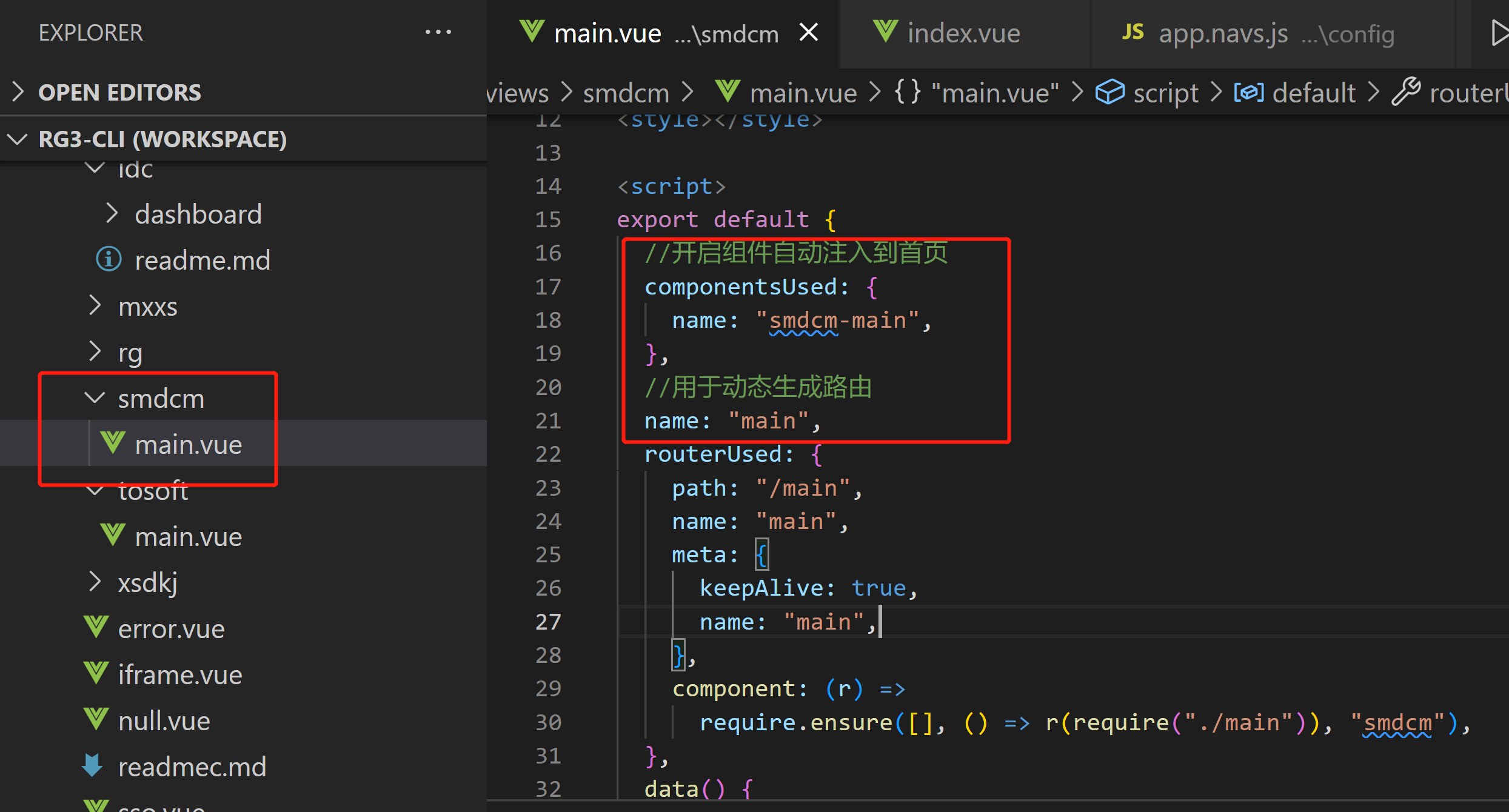Close the main.vue editor tab

point(808,32)
